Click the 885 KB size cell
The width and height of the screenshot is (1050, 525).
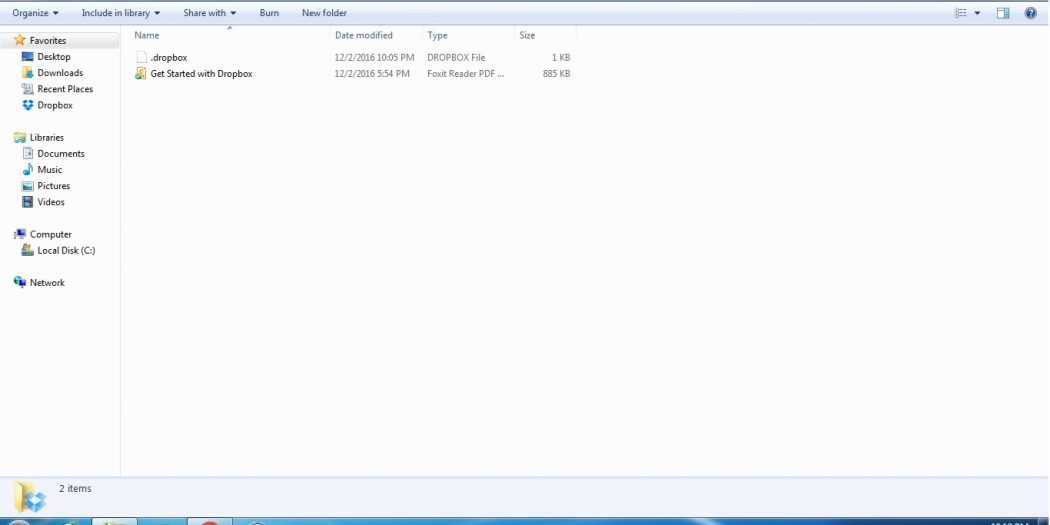coord(556,74)
